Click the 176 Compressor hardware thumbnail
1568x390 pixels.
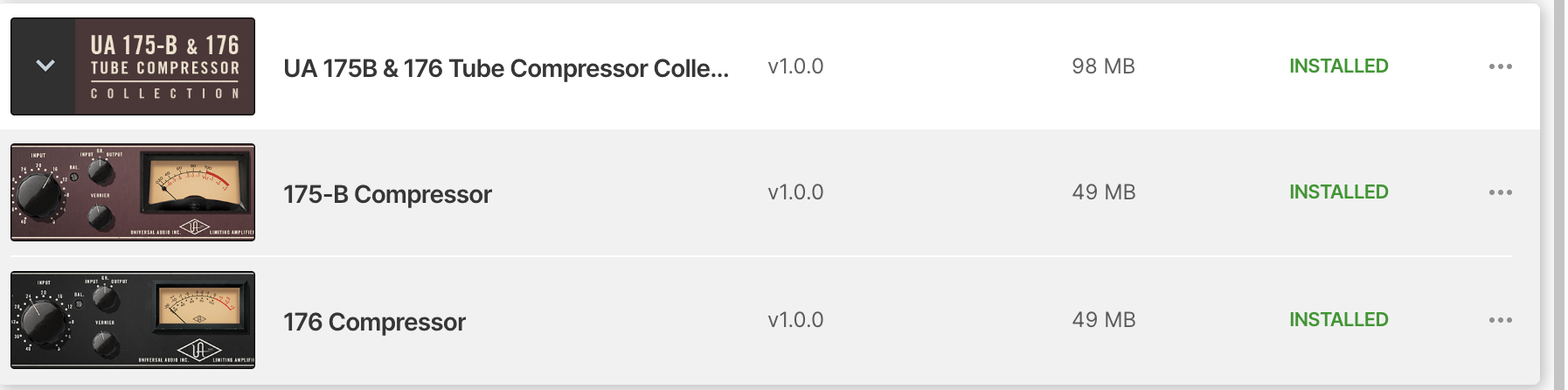(133, 320)
